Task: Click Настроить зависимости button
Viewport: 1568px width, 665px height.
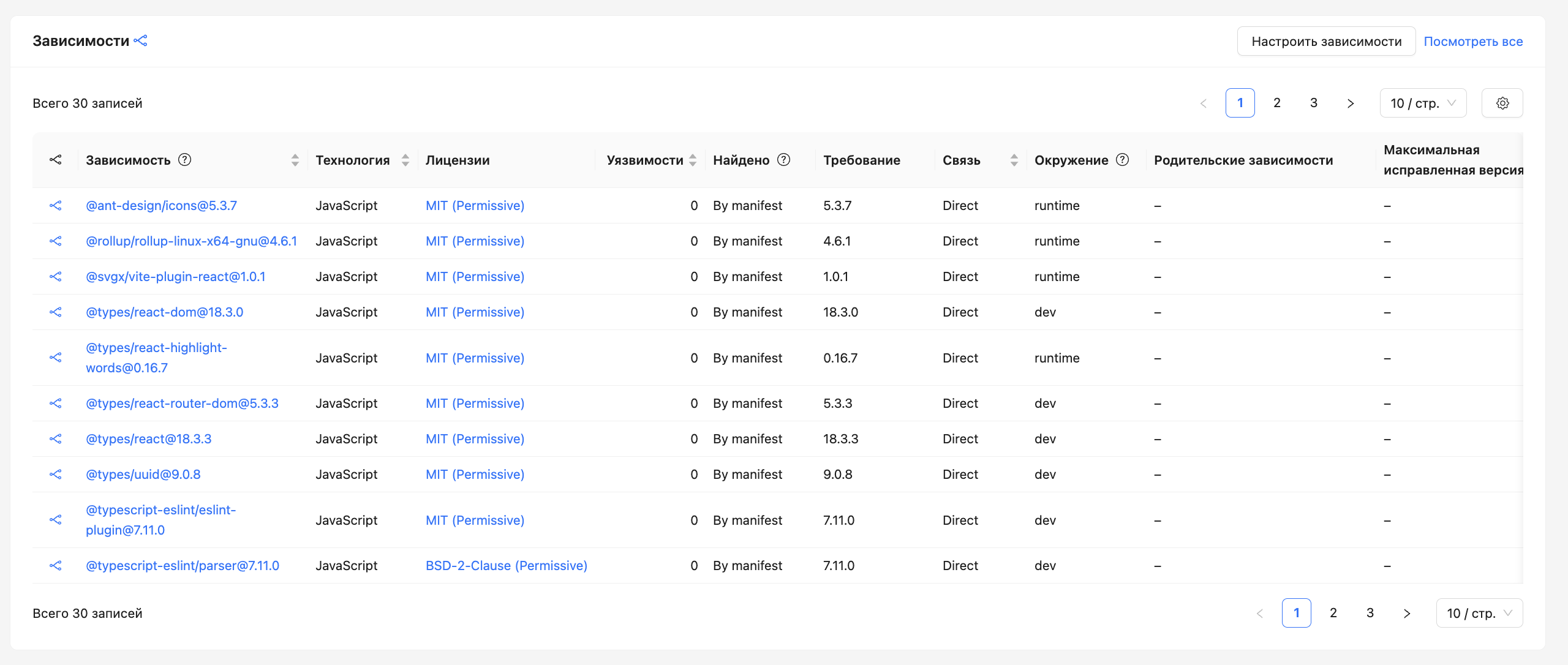Action: (1327, 41)
